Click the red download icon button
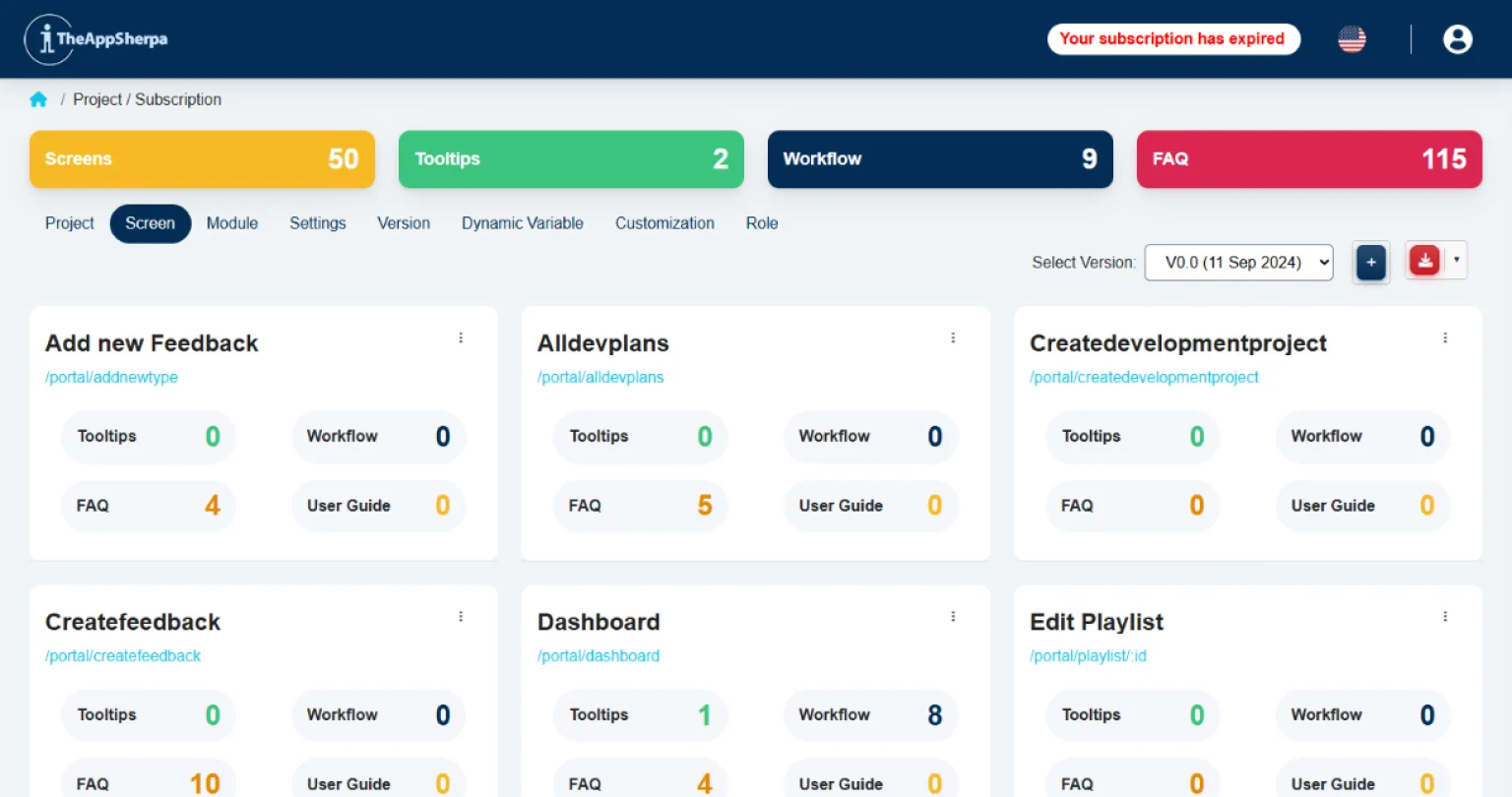 pyautogui.click(x=1424, y=261)
